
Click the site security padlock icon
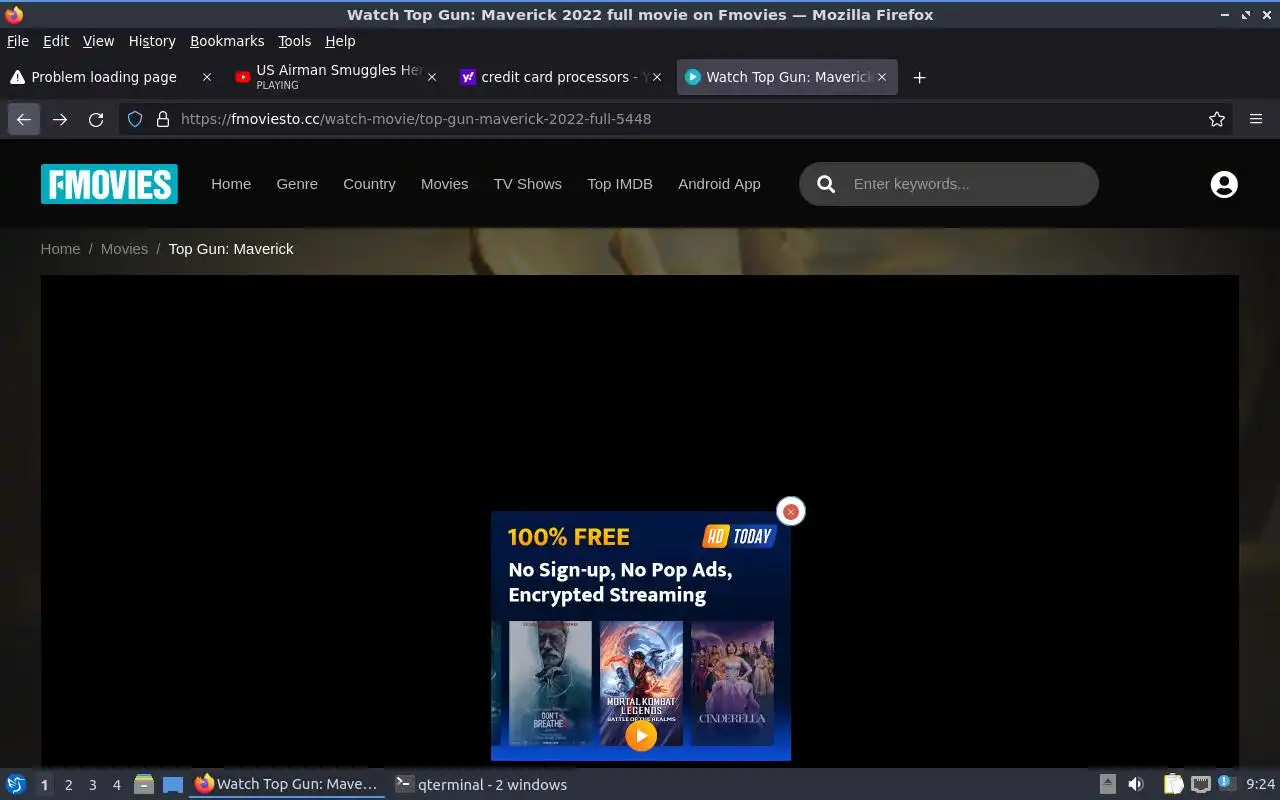(x=163, y=119)
